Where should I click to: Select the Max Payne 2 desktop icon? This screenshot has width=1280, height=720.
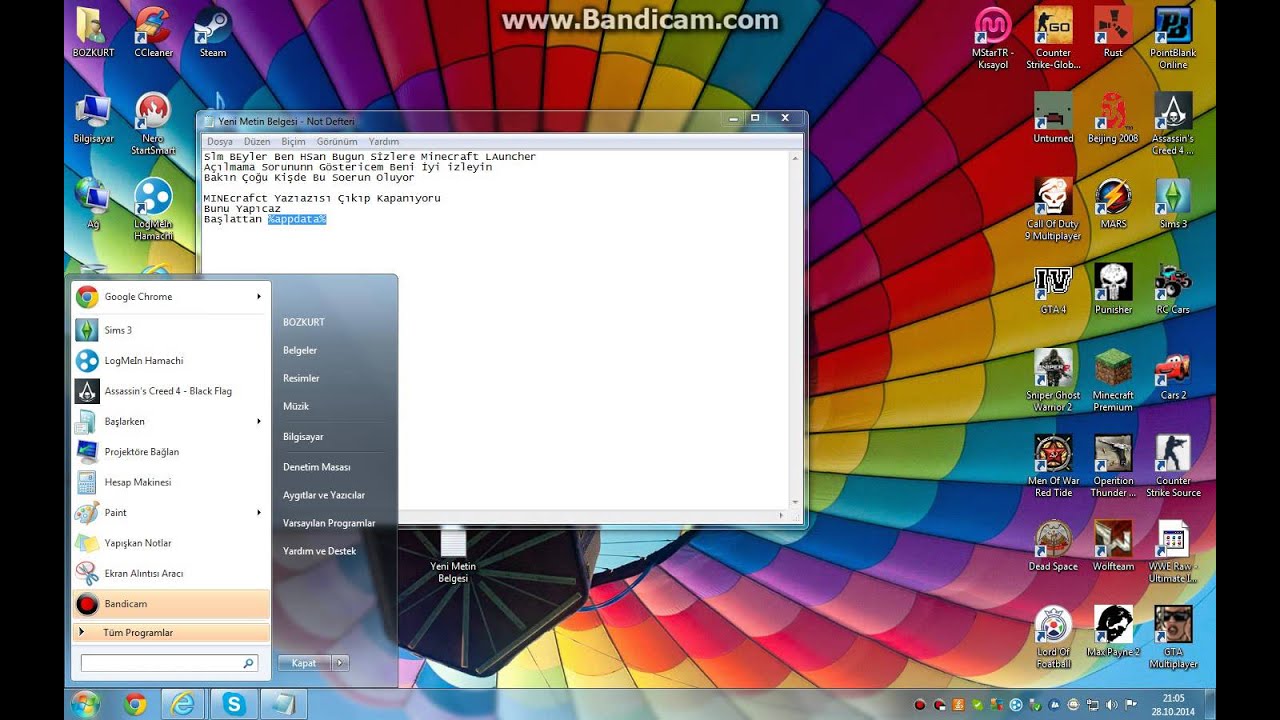(1113, 632)
